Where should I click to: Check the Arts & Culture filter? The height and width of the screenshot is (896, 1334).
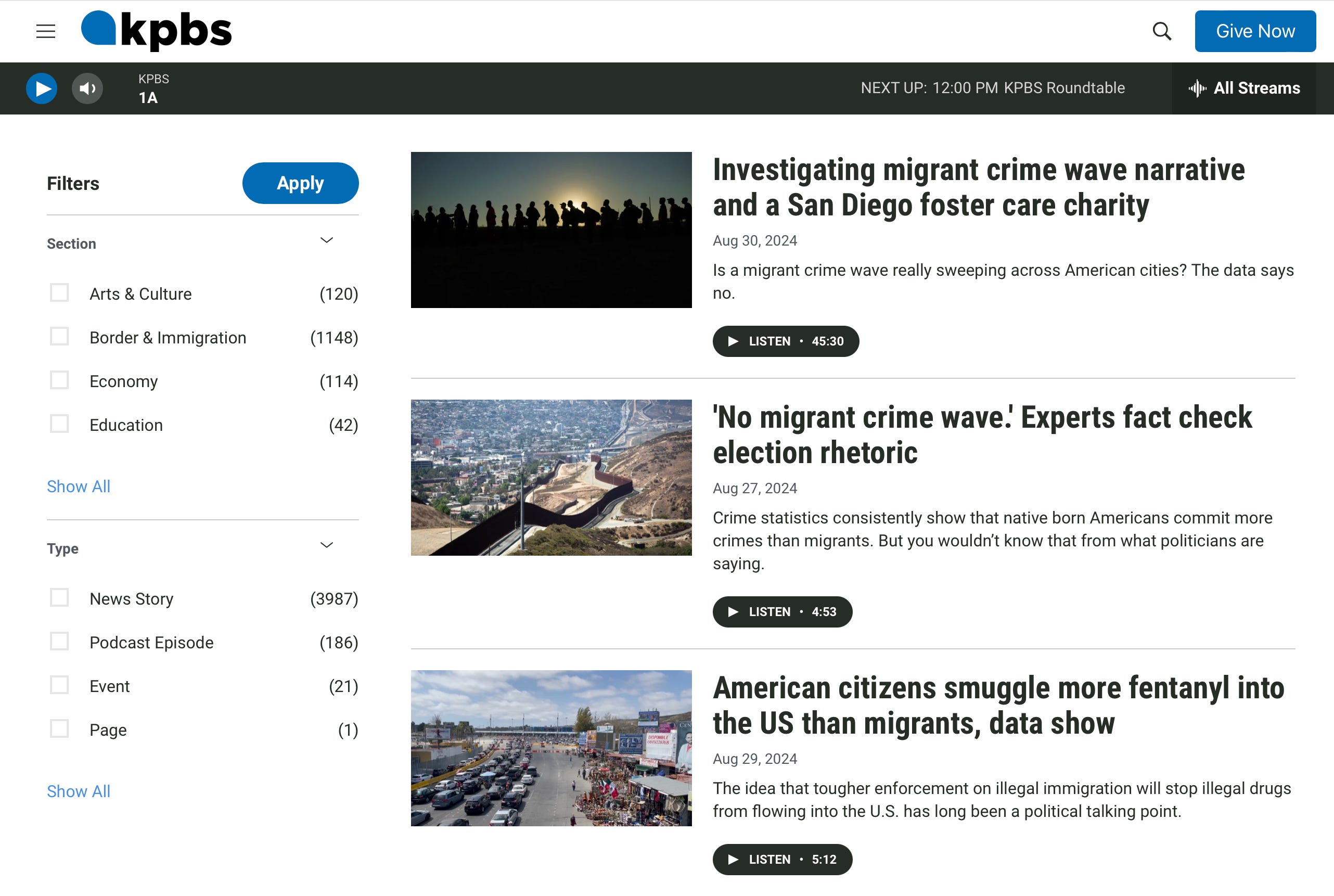[59, 292]
